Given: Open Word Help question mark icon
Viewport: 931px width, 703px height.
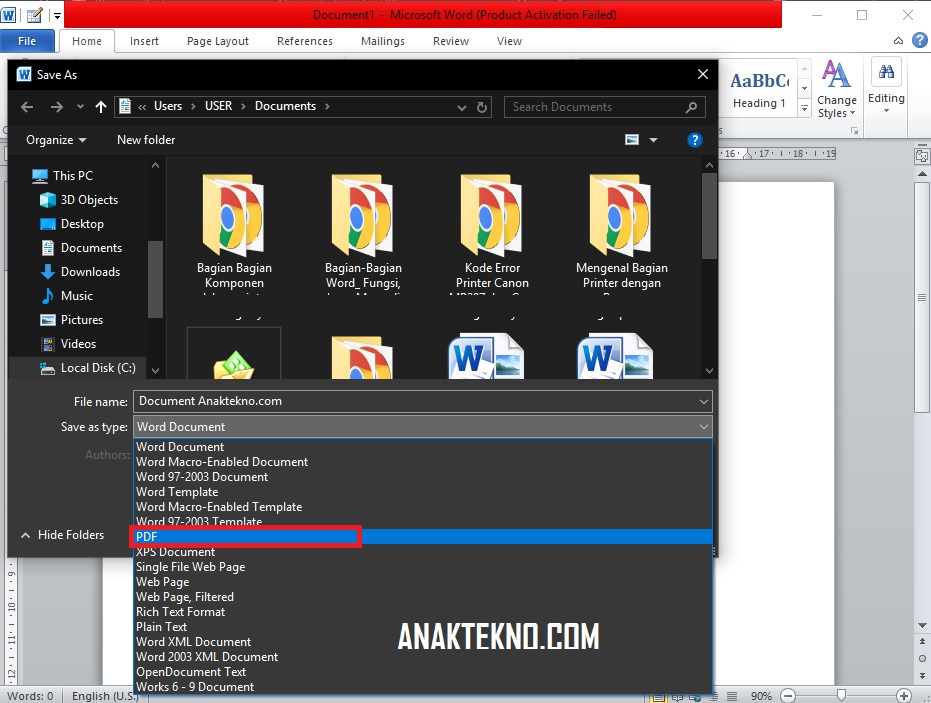Looking at the screenshot, I should point(920,40).
